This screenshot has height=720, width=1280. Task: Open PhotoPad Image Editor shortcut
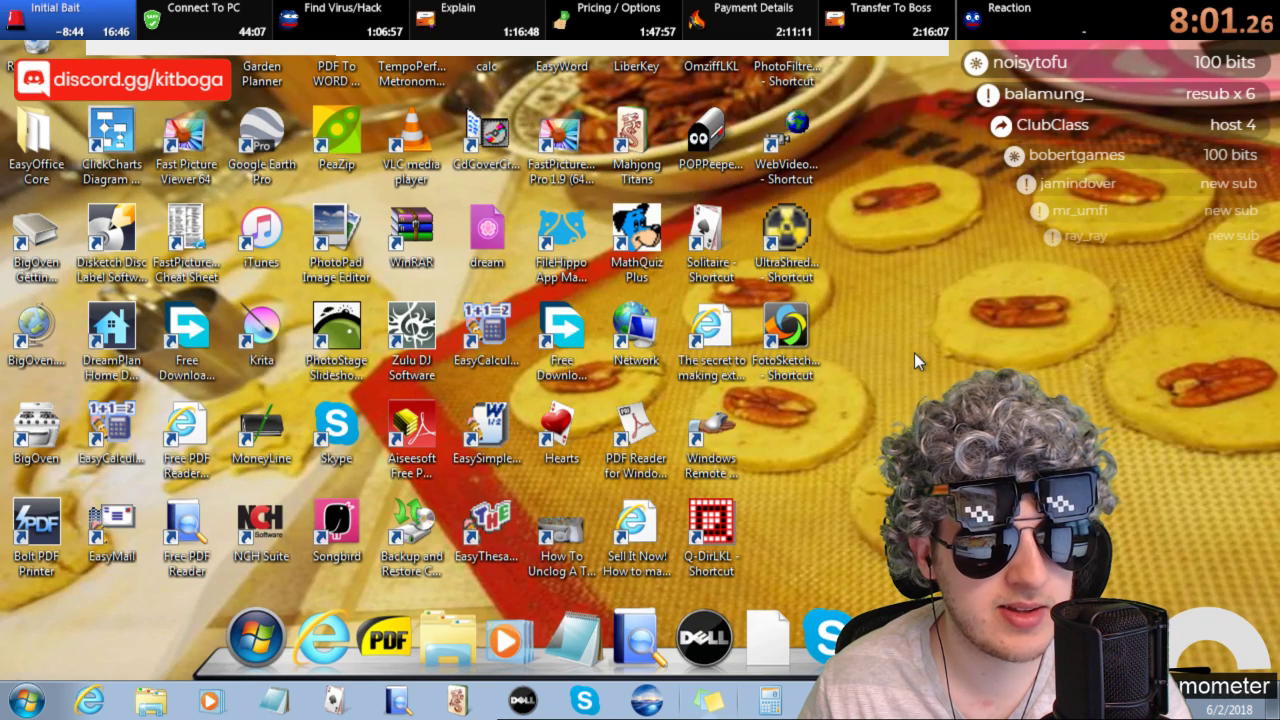point(336,229)
